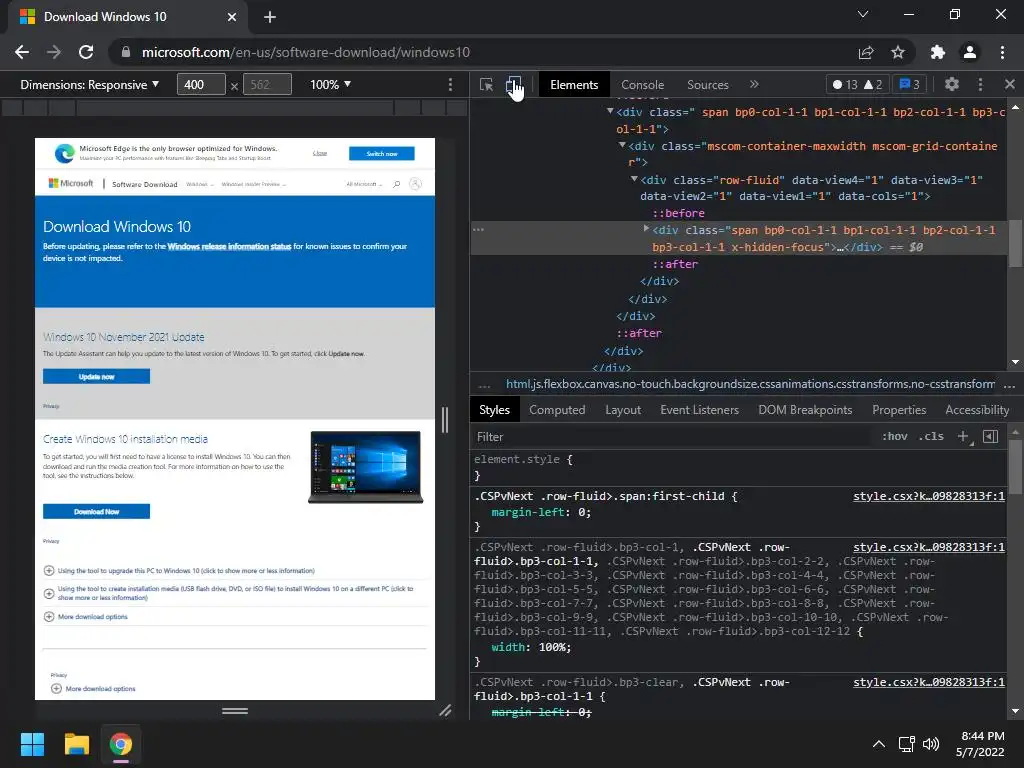
Task: Open first style.csx source link
Action: [929, 496]
